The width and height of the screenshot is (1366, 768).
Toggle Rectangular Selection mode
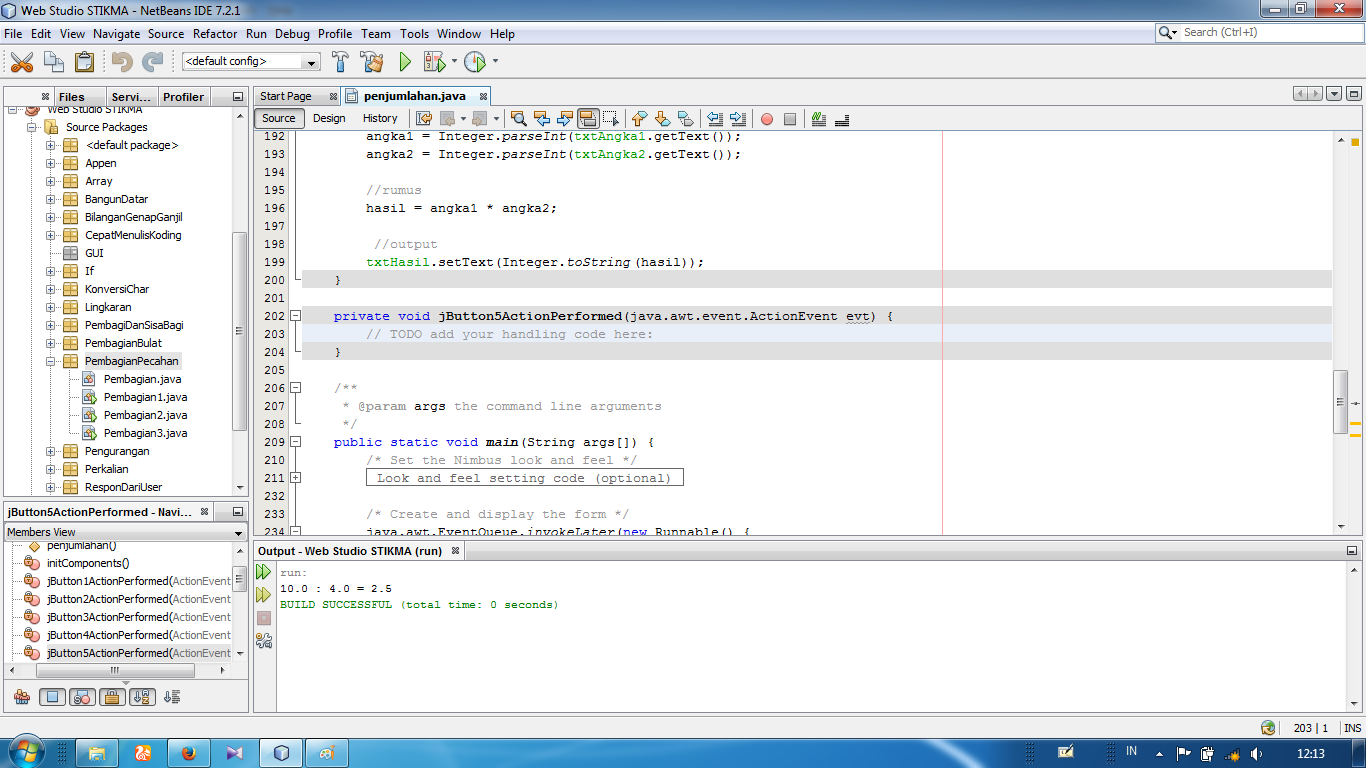pyautogui.click(x=611, y=119)
